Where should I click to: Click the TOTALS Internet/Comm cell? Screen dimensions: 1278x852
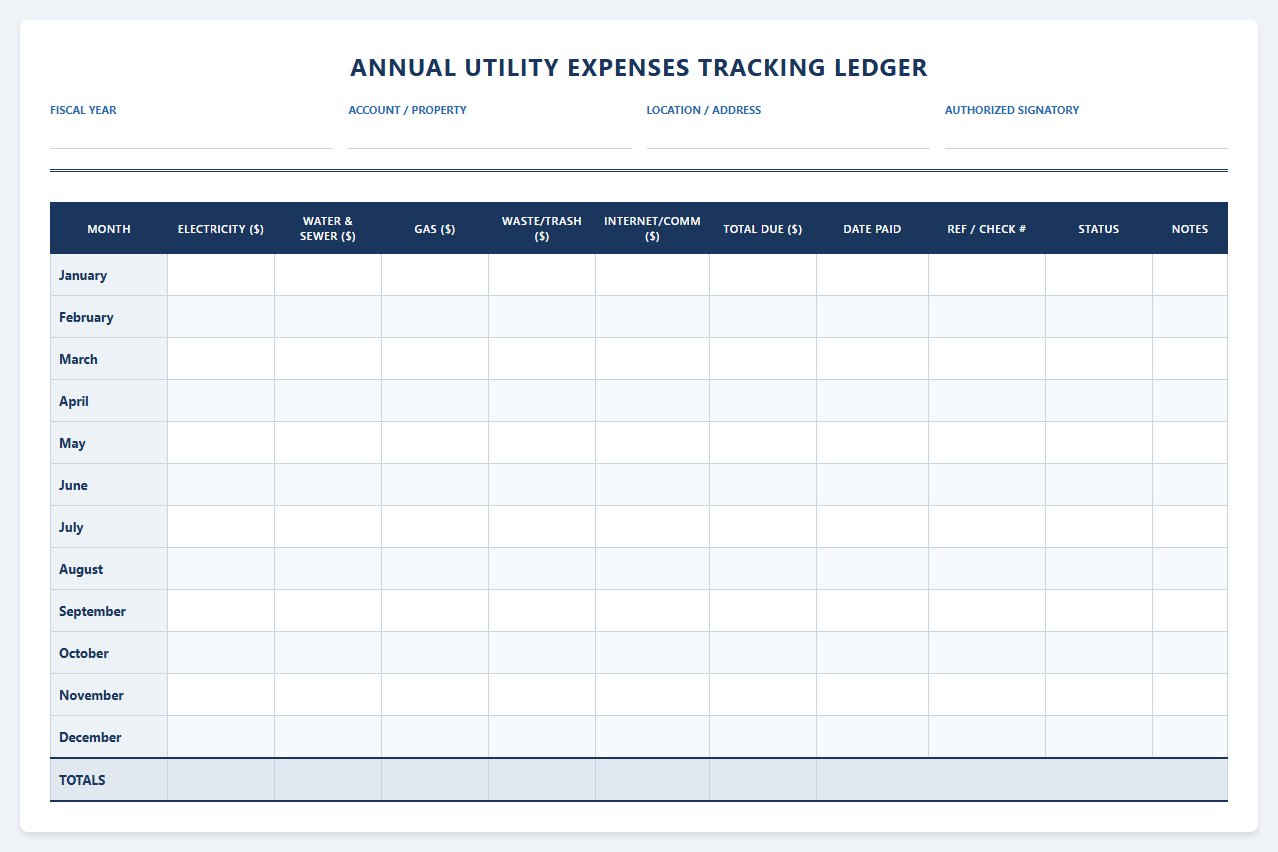tap(653, 780)
